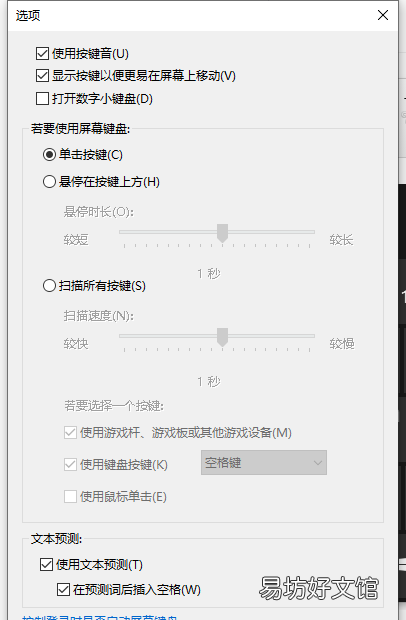This screenshot has width=406, height=620.
Task: Close the 选项 dialog window
Action: click(x=383, y=15)
